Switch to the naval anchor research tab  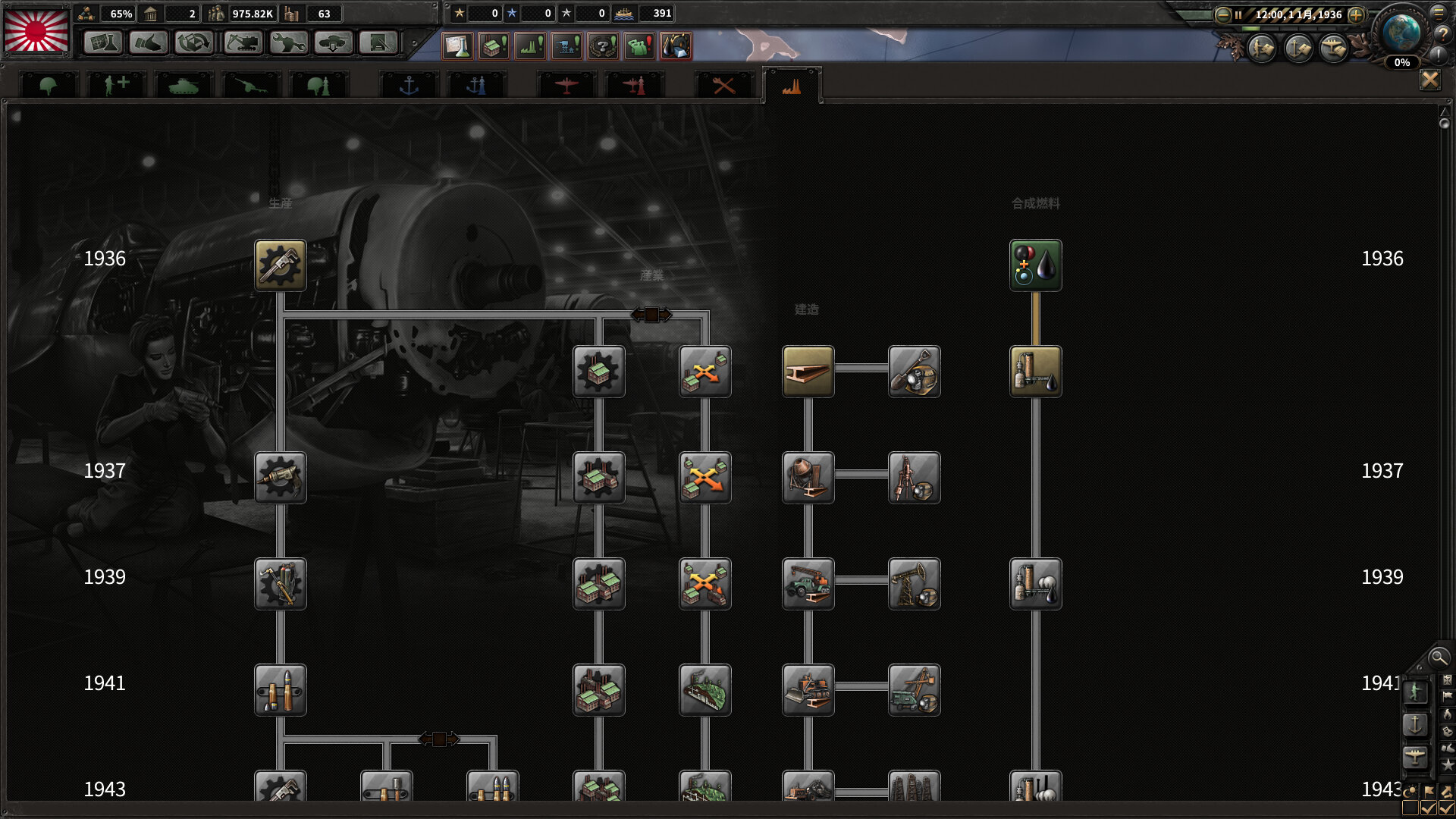[409, 86]
